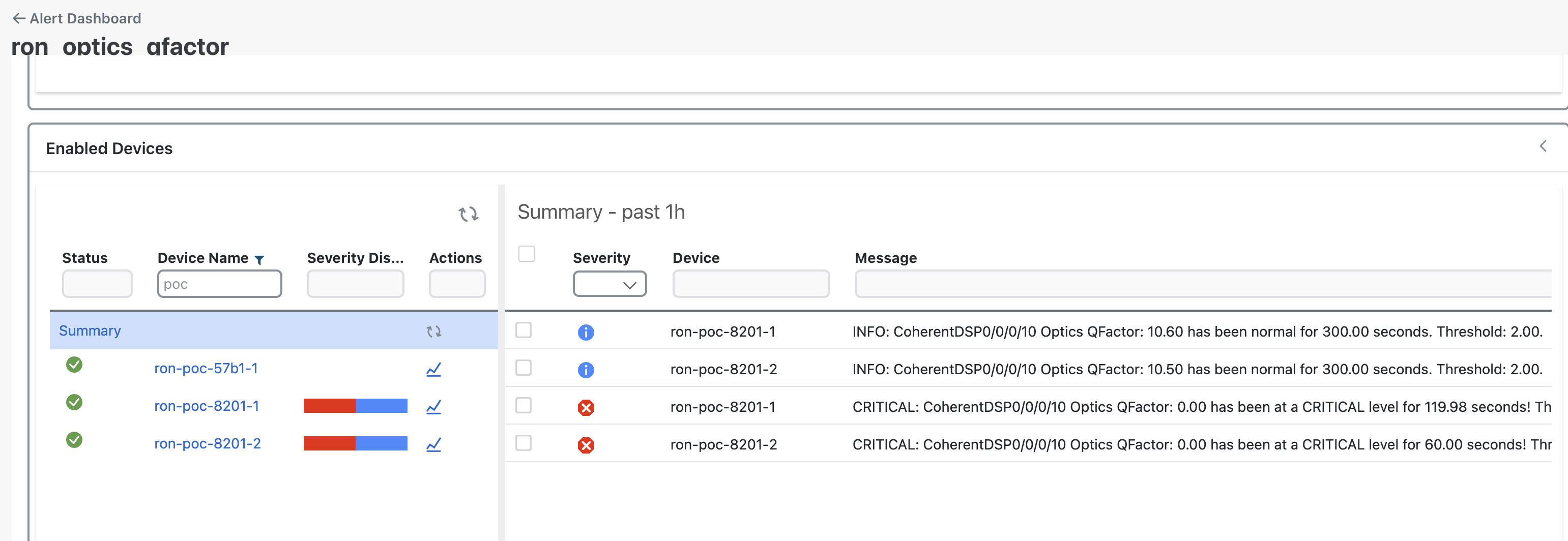Toggle the select-all checkbox in Summary table header
This screenshot has height=541, width=1568.
coord(526,254)
